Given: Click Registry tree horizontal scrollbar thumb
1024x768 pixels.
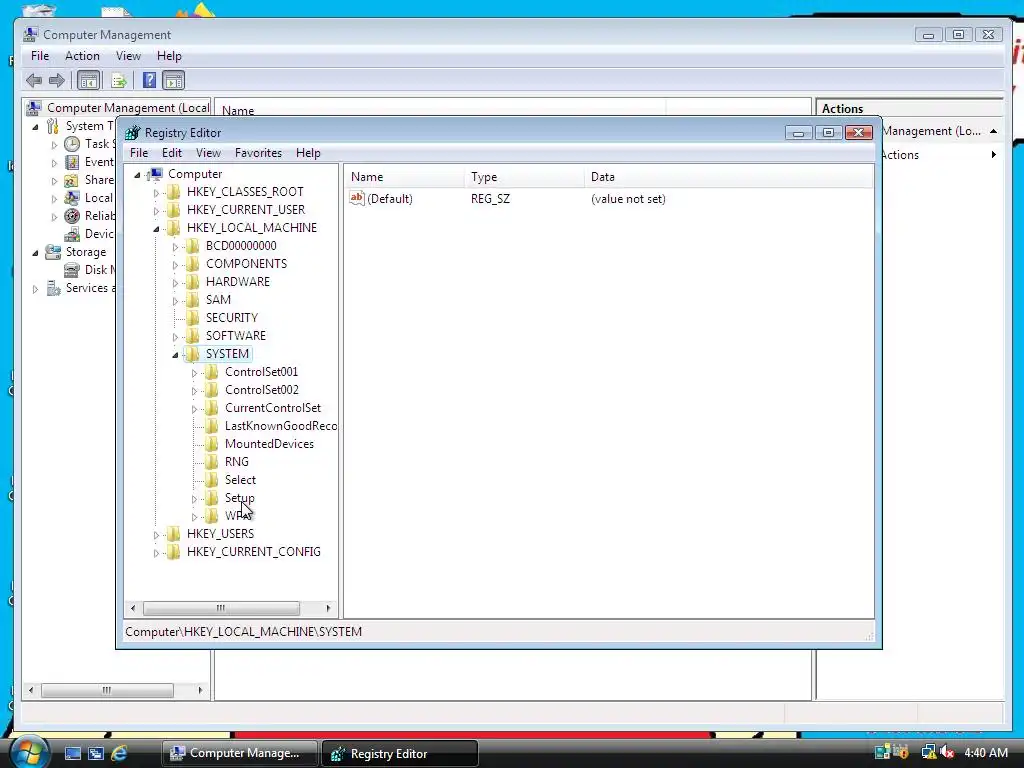Looking at the screenshot, I should click(221, 608).
